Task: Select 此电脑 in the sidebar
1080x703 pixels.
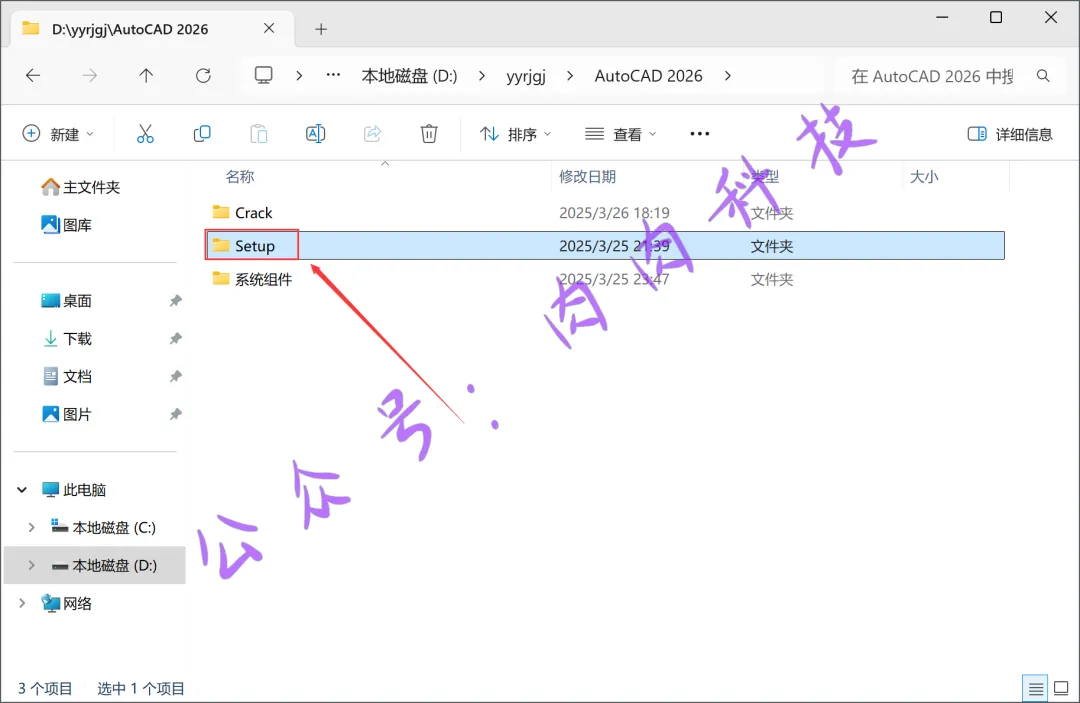Action: (74, 490)
